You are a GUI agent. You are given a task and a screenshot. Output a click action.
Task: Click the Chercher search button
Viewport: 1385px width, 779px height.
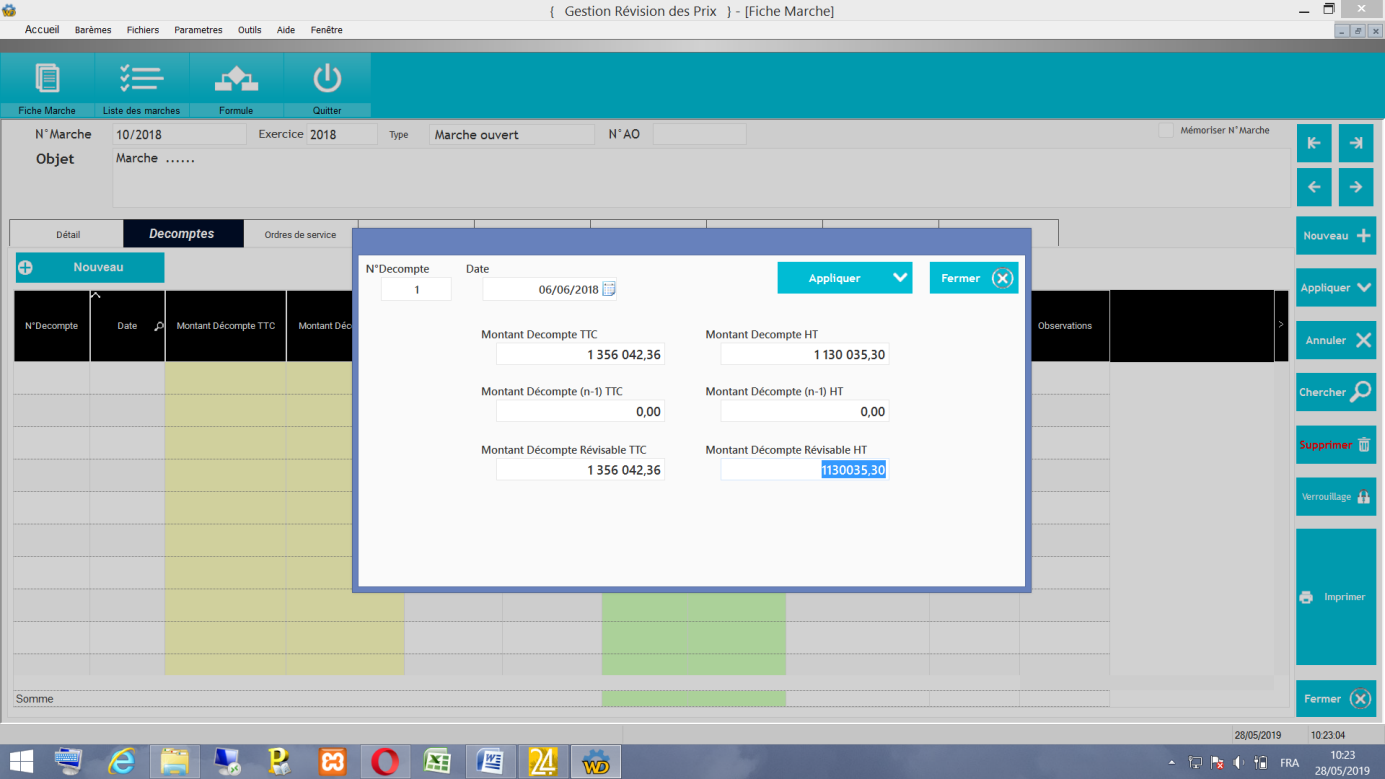point(1335,392)
